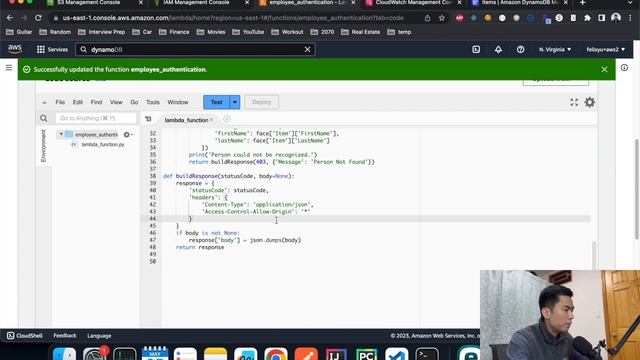Open the AWS home logo

point(15,49)
